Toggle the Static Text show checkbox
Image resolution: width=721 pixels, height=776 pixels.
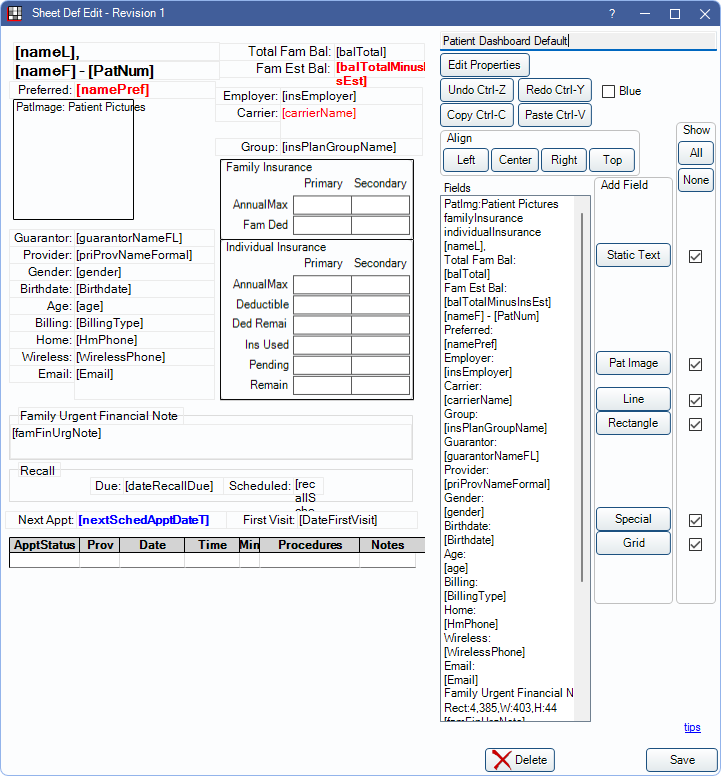(695, 256)
